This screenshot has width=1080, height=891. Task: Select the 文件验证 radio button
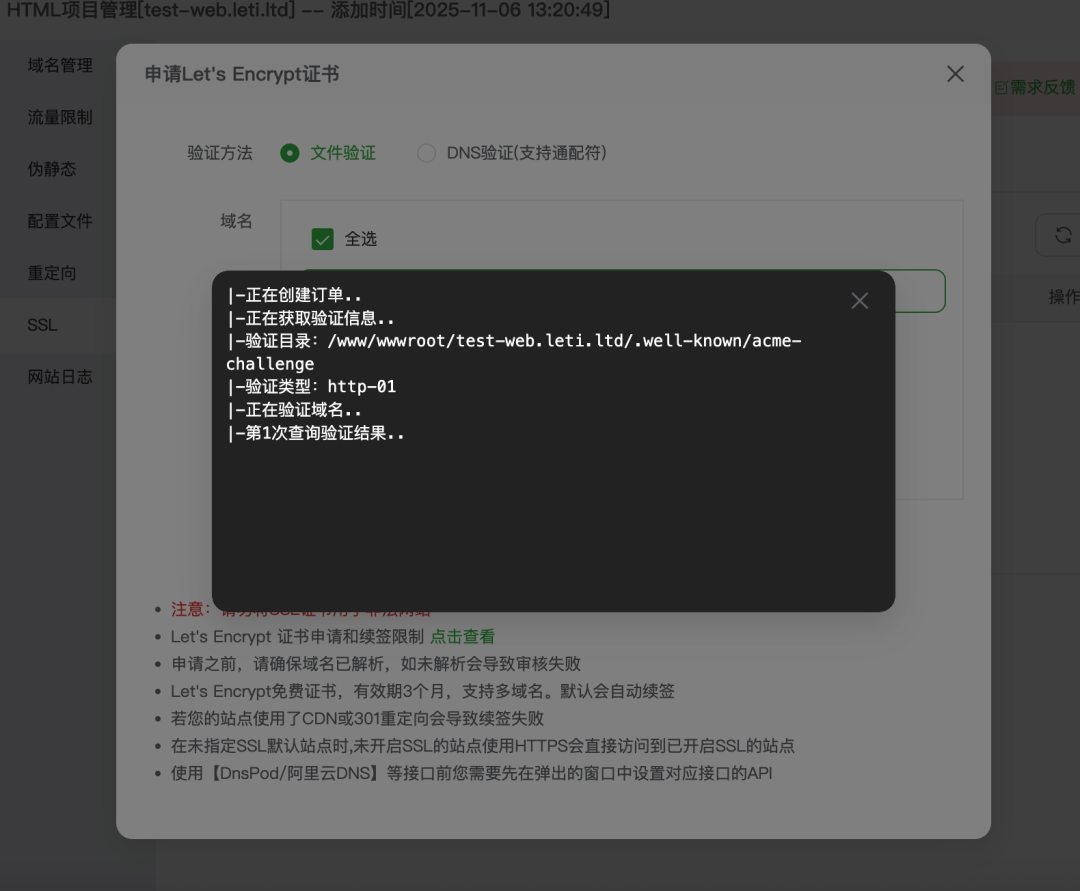click(x=289, y=153)
